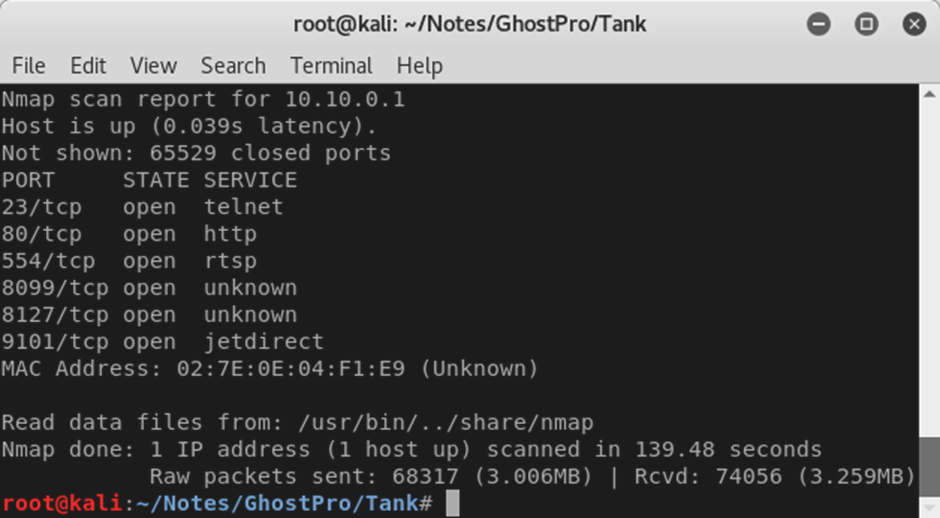
Task: Close the terminal window
Action: 914,24
